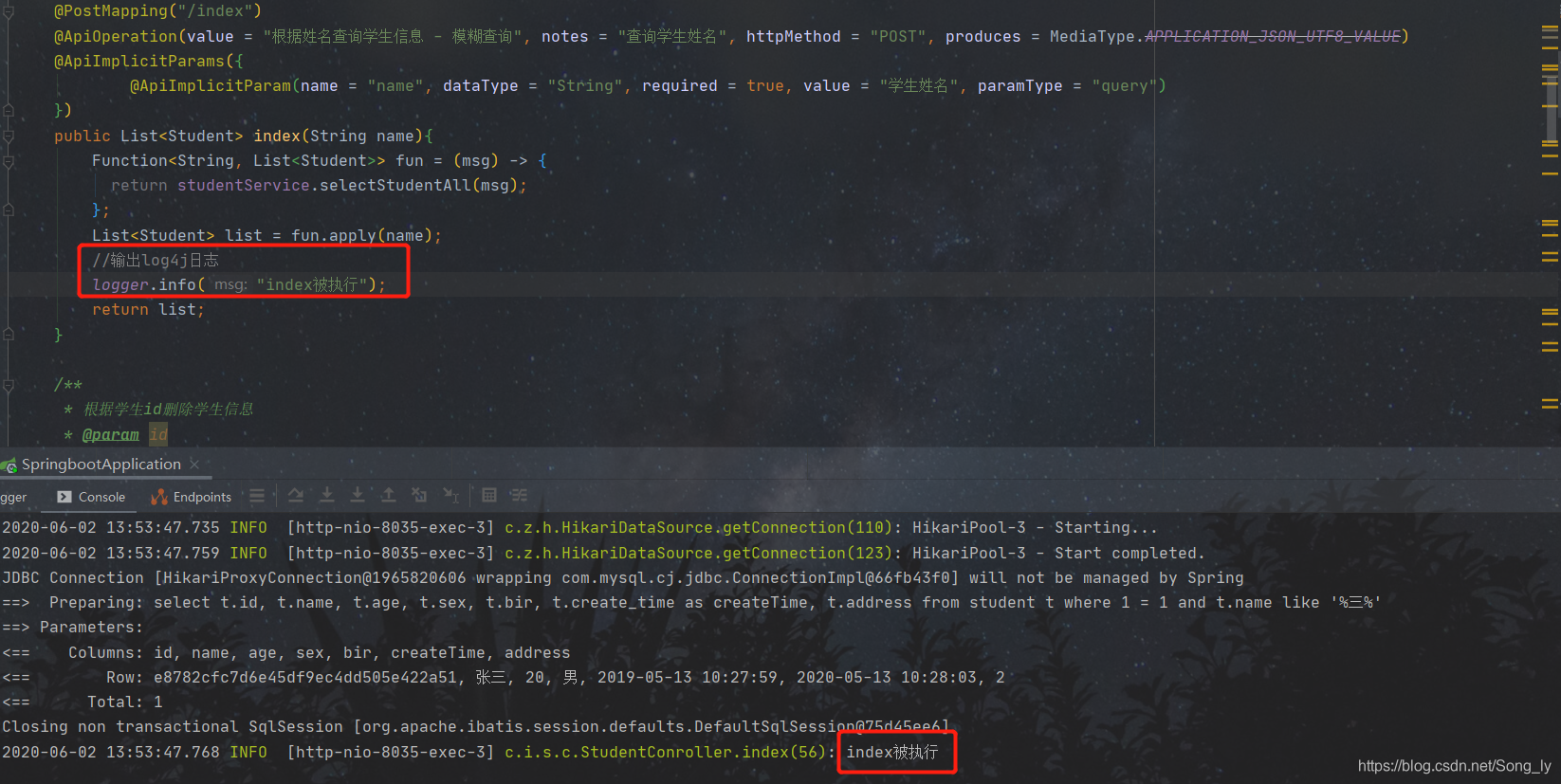The height and width of the screenshot is (784, 1561).
Task: Toggle fold marker at method closing brace
Action: (9, 335)
